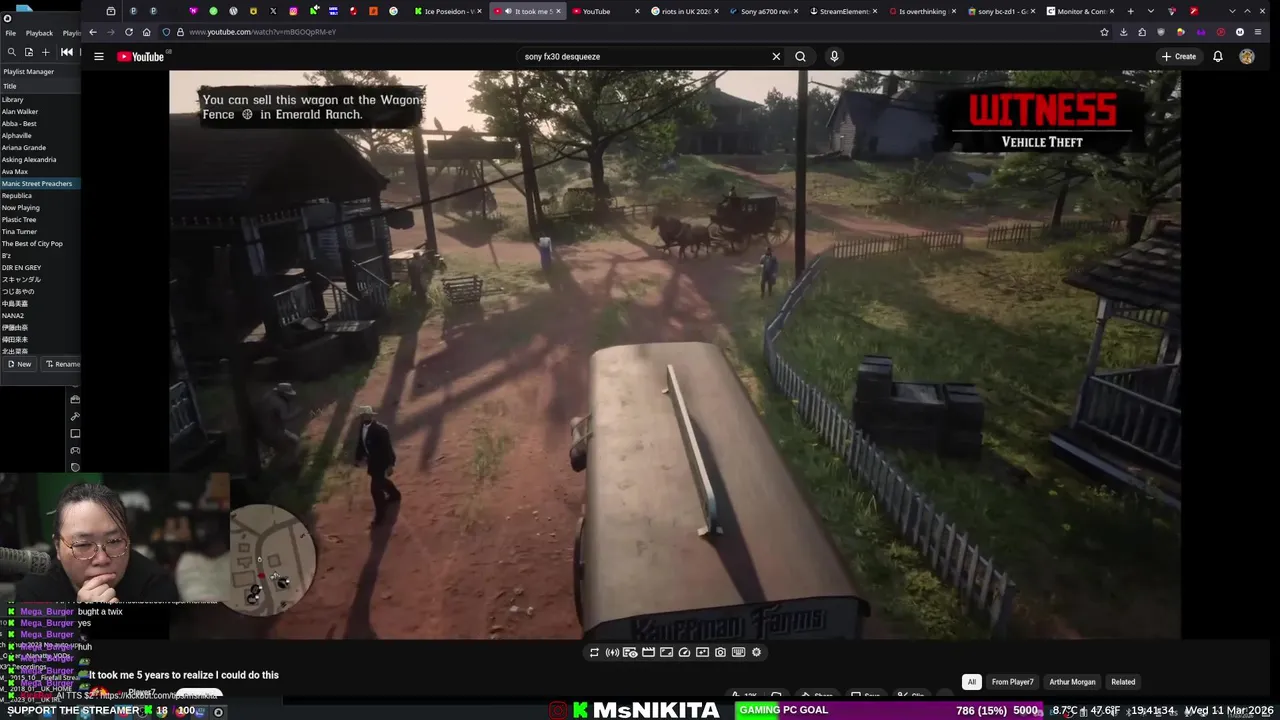This screenshot has height=720, width=1280.
Task: Open File menu in music player
Action: click(10, 33)
